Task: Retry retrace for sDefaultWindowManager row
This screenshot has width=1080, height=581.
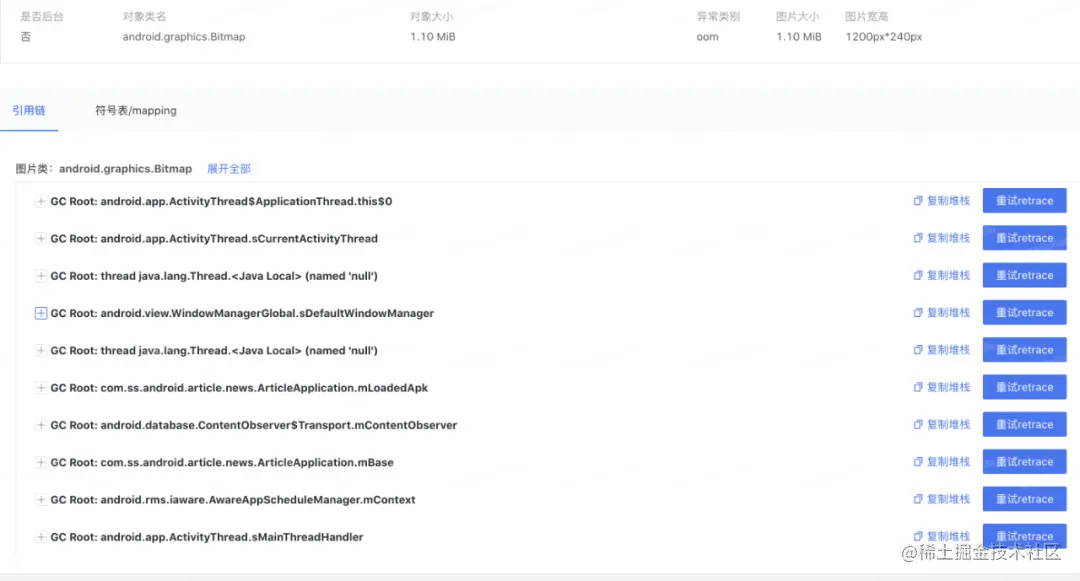Action: click(1024, 313)
